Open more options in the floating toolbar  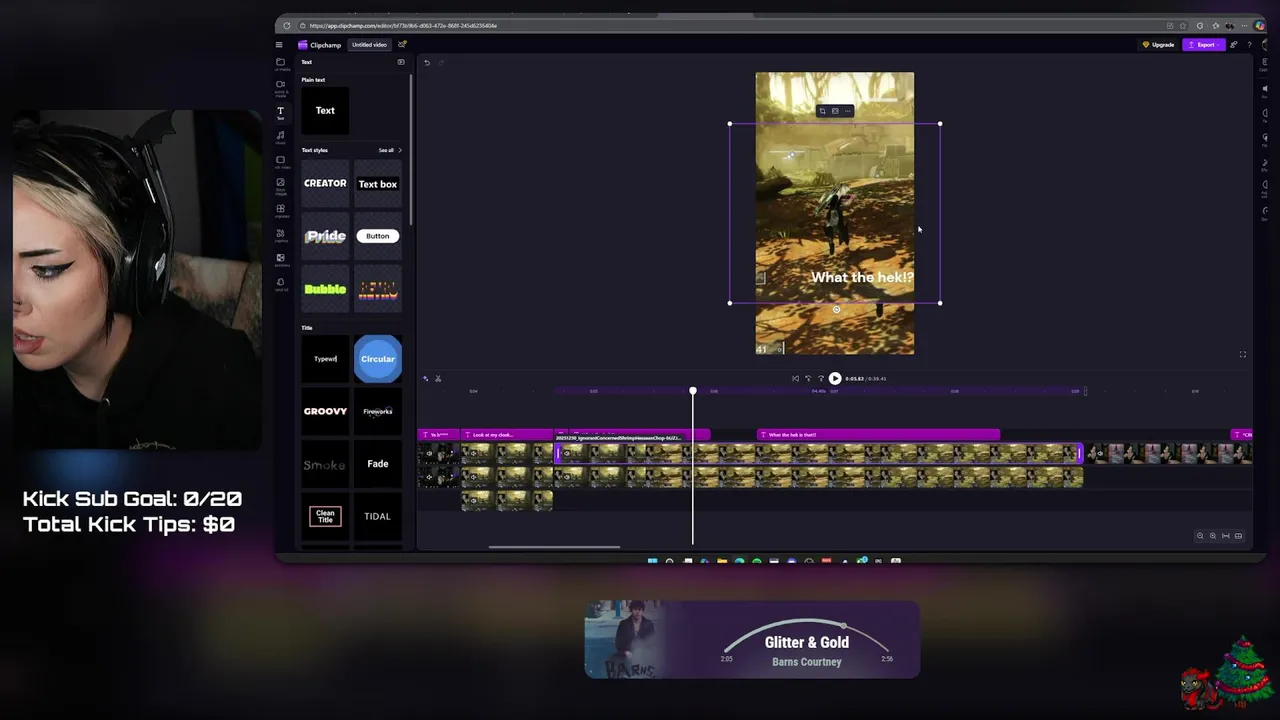click(x=847, y=111)
